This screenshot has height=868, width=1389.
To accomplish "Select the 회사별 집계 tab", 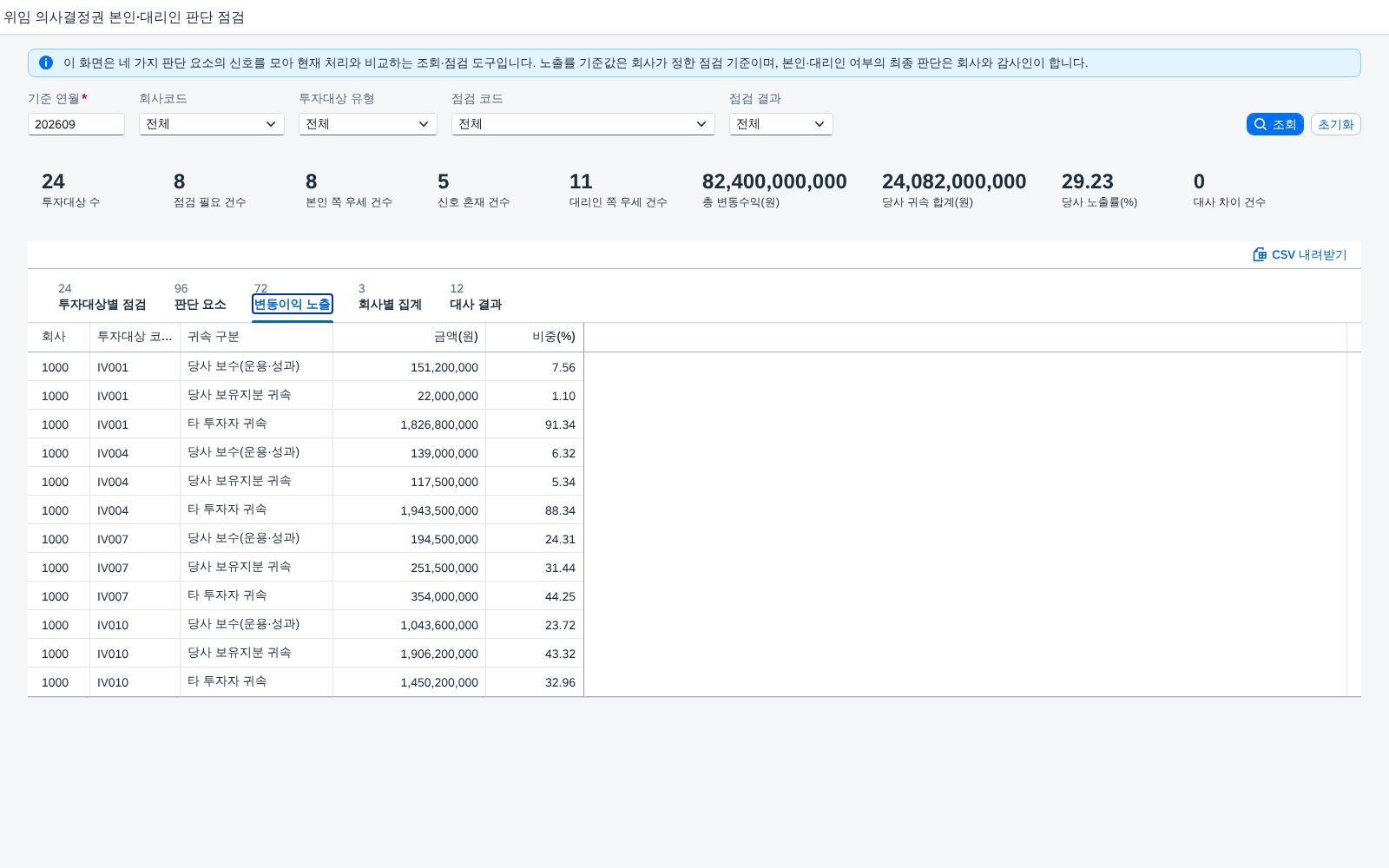I will click(390, 297).
